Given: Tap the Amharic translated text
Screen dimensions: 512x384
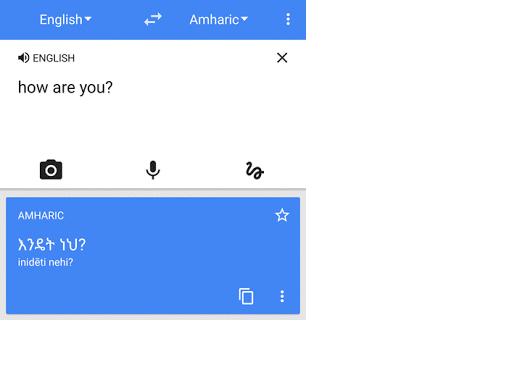Looking at the screenshot, I should [52, 245].
